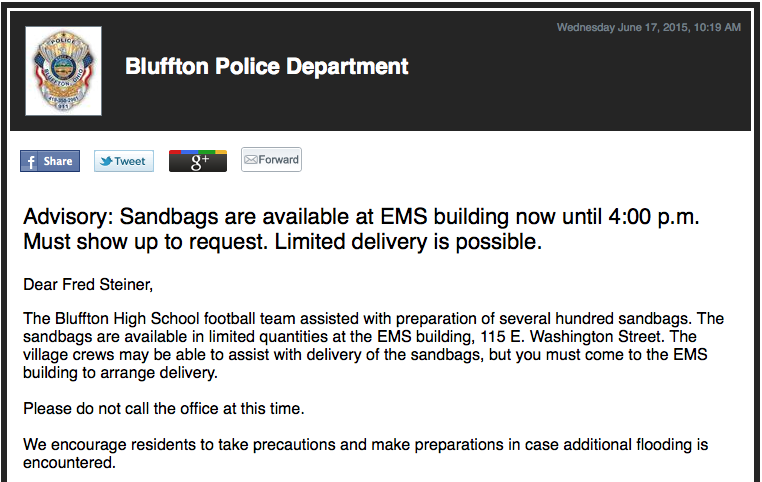Click 'Limited delivery is possible' headline text
The width and height of the screenshot is (762, 482).
408,241
